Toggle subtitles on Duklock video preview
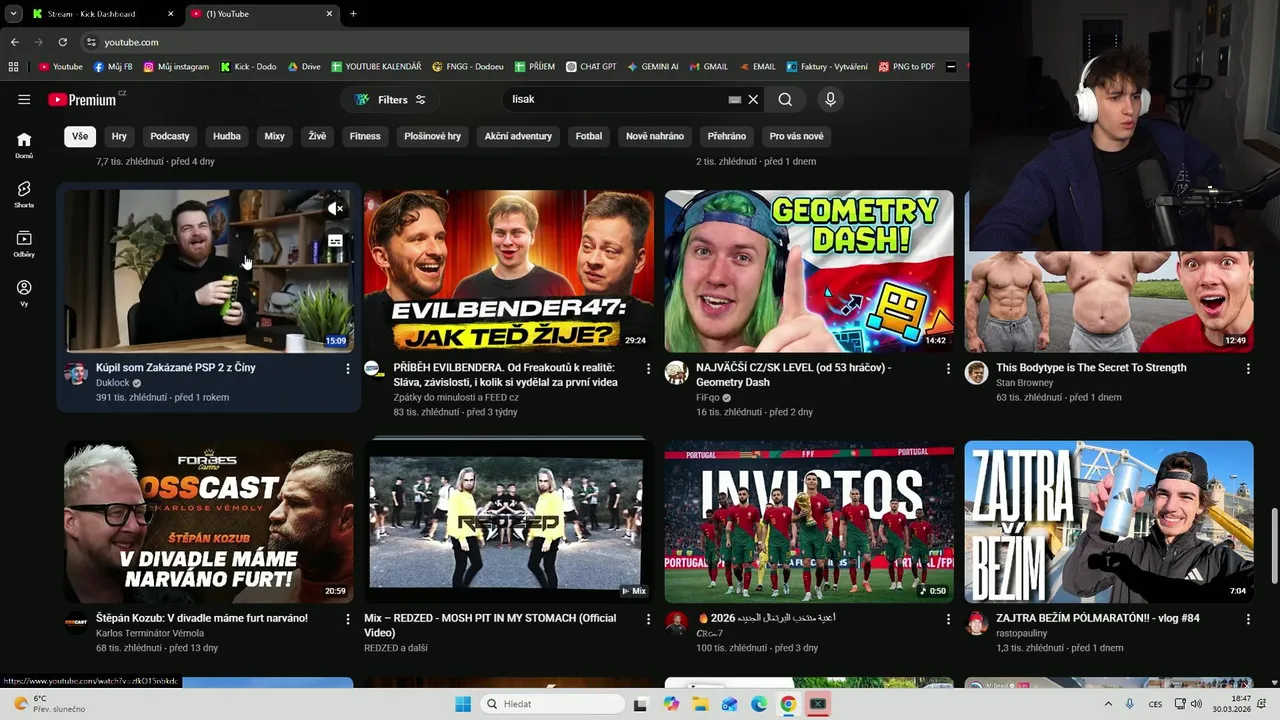Viewport: 1280px width, 720px height. click(336, 241)
